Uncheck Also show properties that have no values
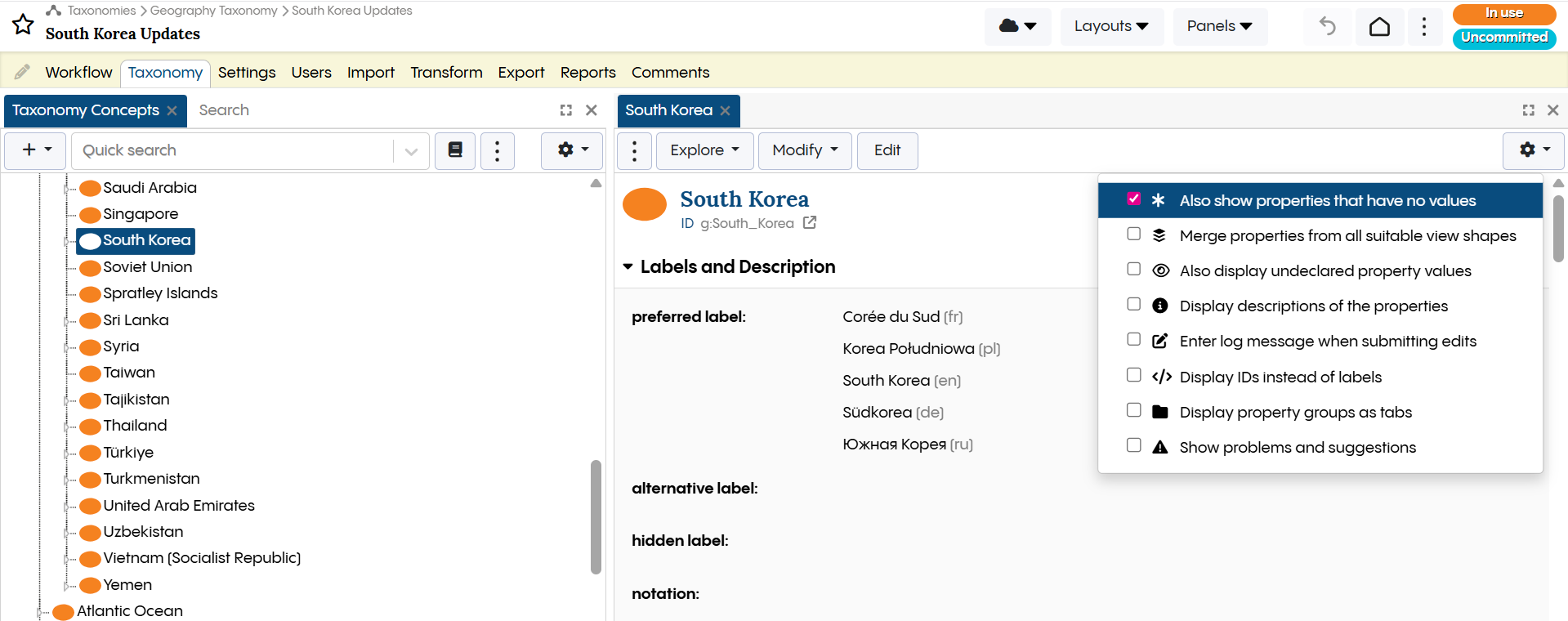The width and height of the screenshot is (1568, 621). point(1133,199)
